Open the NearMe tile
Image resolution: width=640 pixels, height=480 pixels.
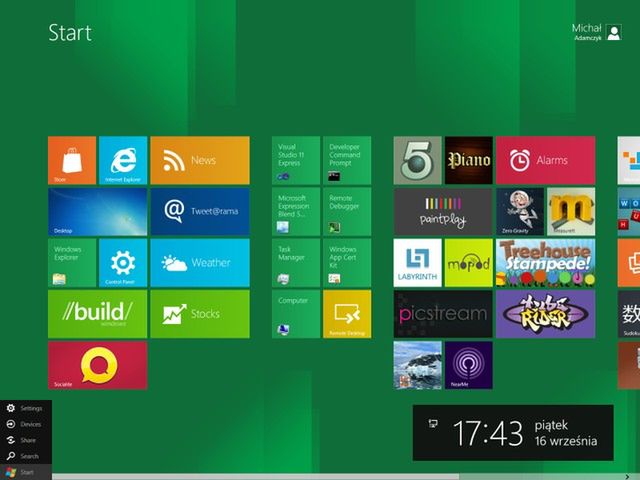click(x=469, y=365)
